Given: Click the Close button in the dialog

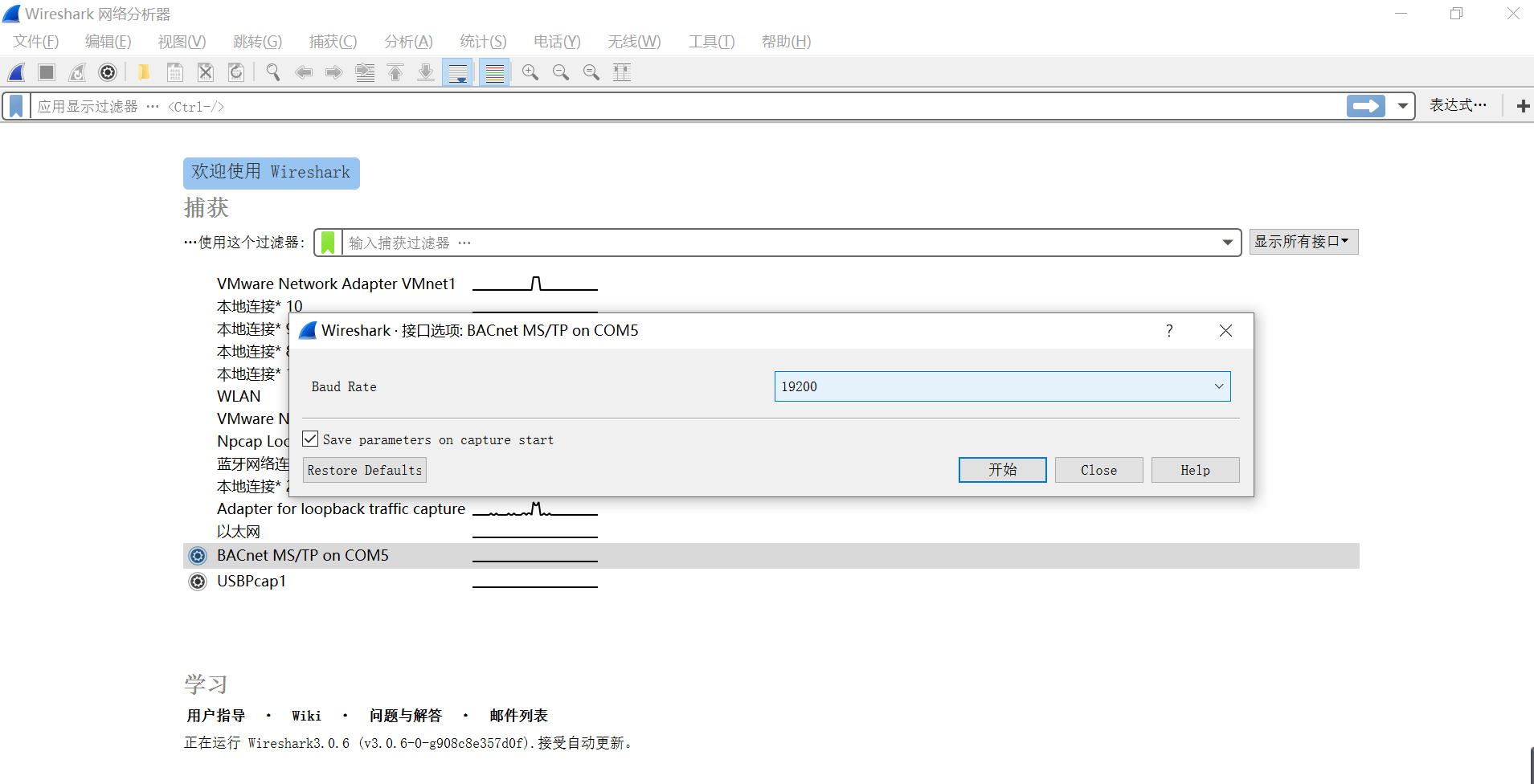Looking at the screenshot, I should 1099,470.
